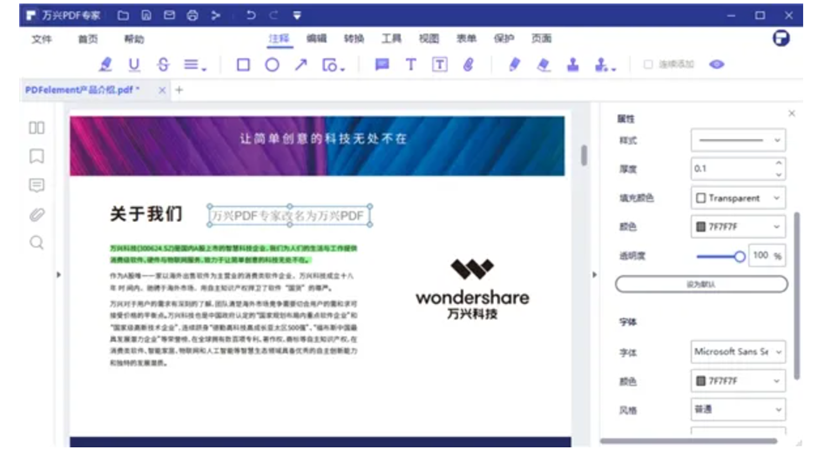Select the Oval shape tool
The width and height of the screenshot is (831, 463).
click(x=272, y=65)
